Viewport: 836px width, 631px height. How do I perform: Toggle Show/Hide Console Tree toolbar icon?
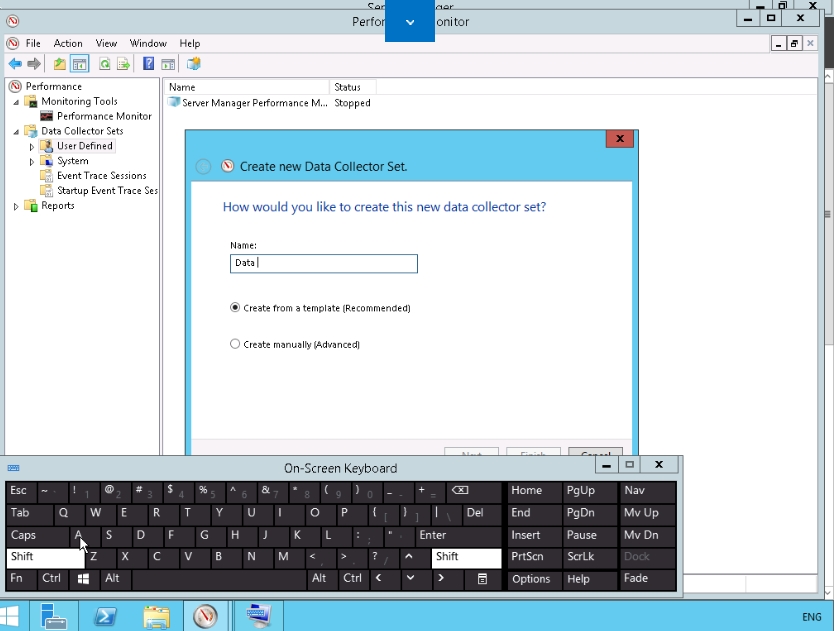tap(79, 64)
